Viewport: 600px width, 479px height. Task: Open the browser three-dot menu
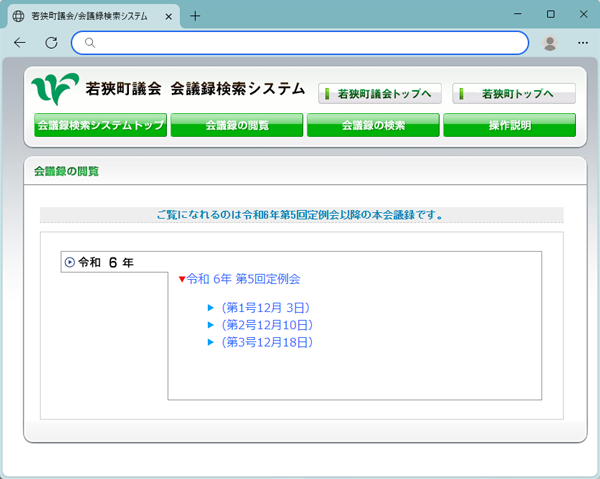[x=583, y=43]
